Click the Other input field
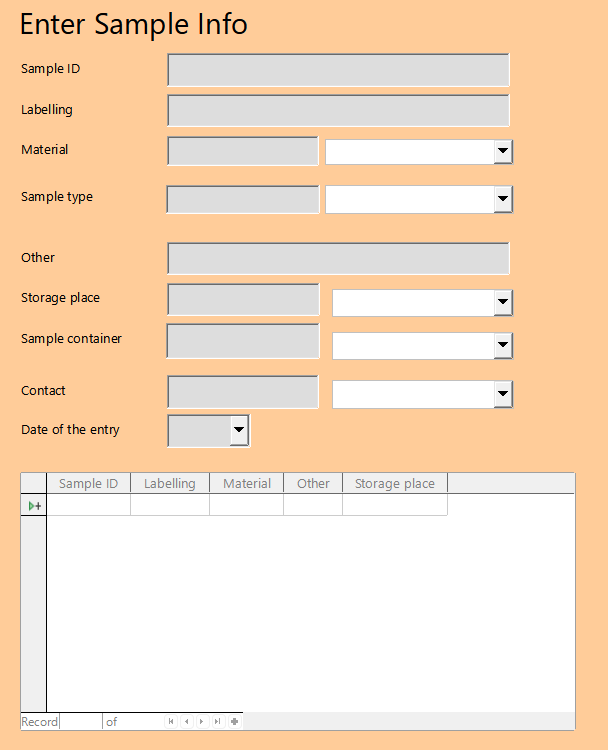 [x=338, y=258]
